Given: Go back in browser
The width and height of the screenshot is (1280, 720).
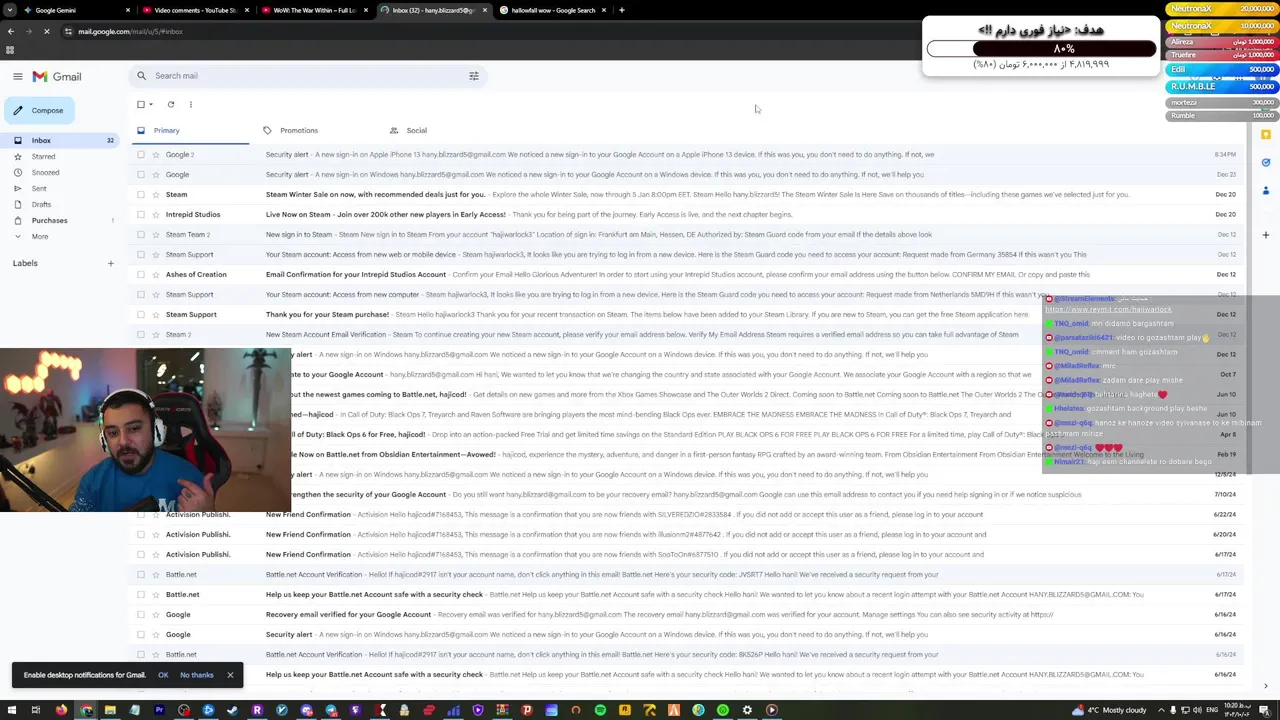Looking at the screenshot, I should click(11, 31).
